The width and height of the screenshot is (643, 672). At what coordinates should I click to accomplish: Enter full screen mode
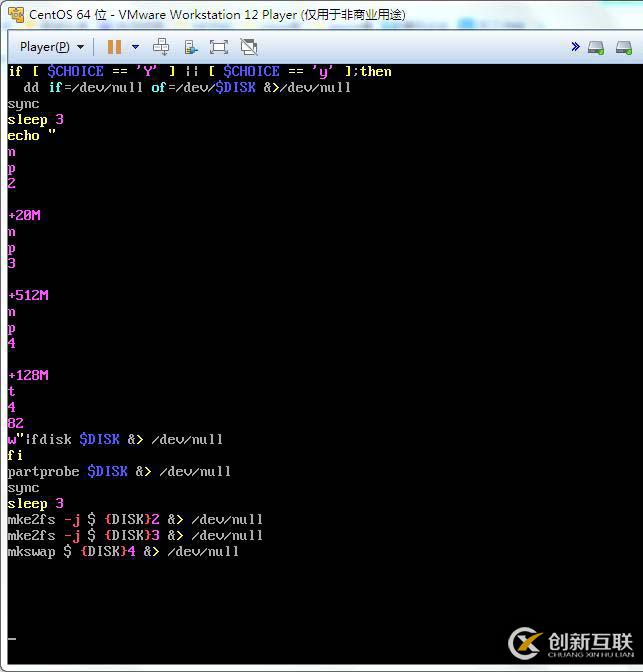219,47
